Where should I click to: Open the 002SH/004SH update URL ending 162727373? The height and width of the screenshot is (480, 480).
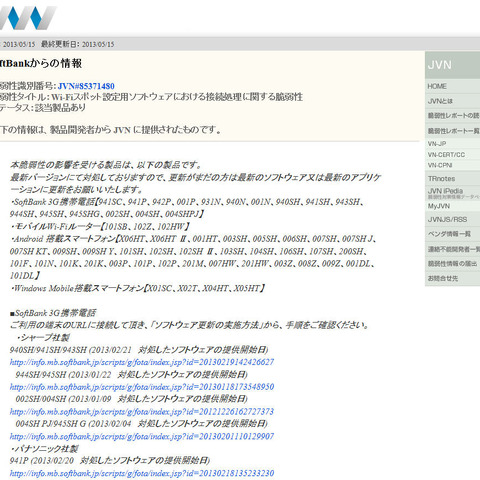click(x=142, y=412)
